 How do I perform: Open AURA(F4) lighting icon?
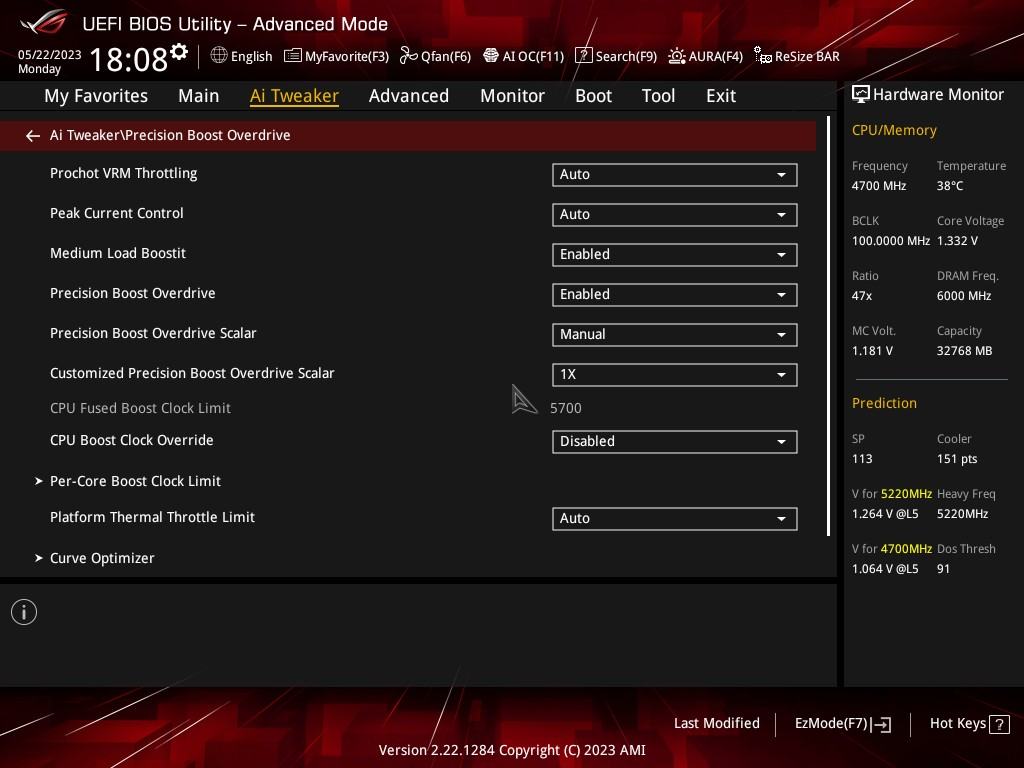coord(677,56)
